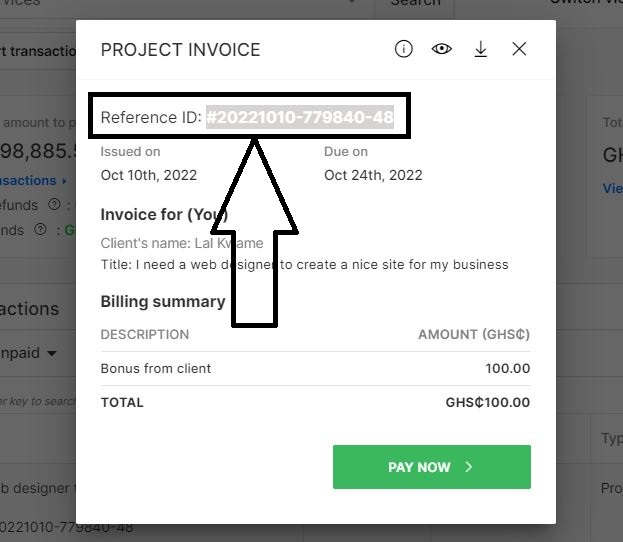Click the TOTAL amount GHS₵100.00
The width and height of the screenshot is (623, 542).
[x=487, y=403]
